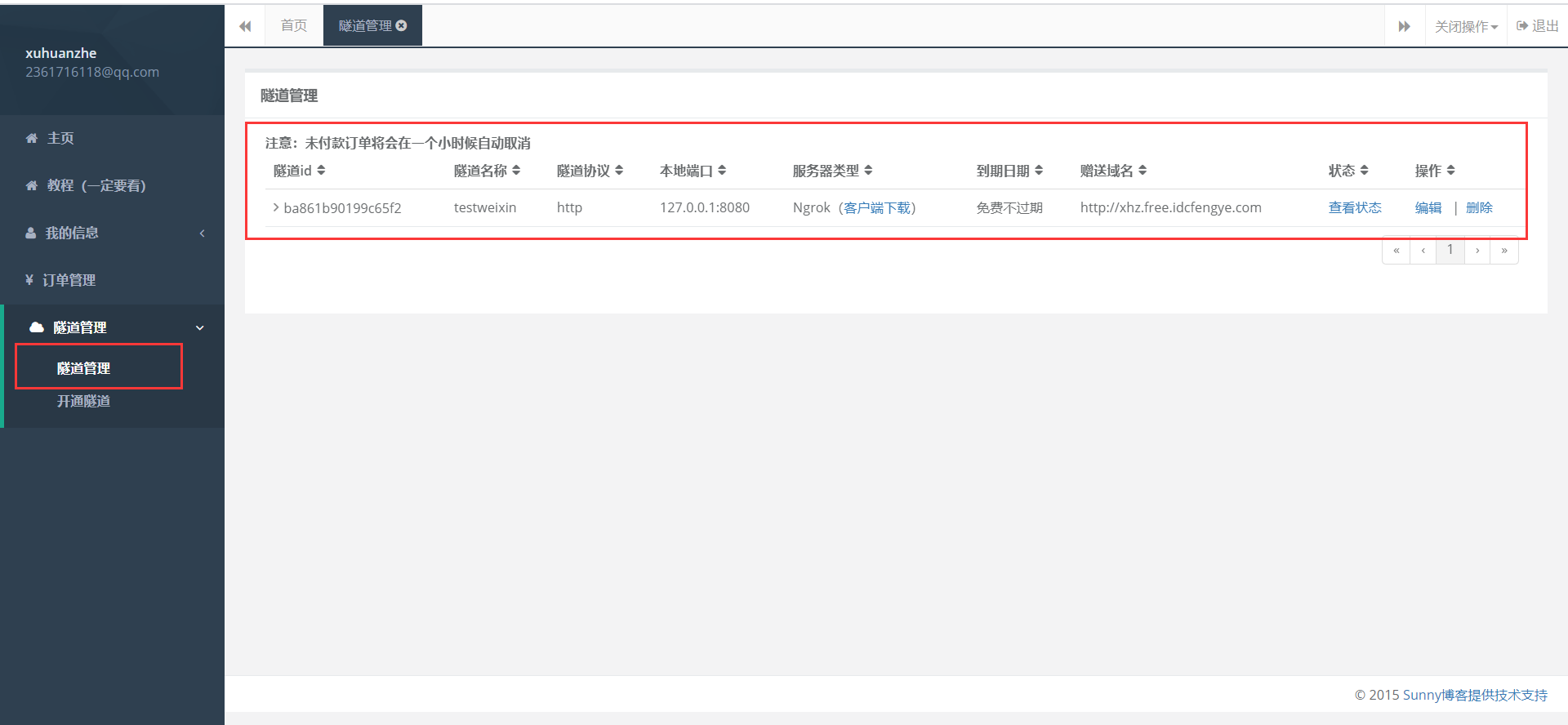
Task: Go to last page with » button
Action: coord(1504,250)
